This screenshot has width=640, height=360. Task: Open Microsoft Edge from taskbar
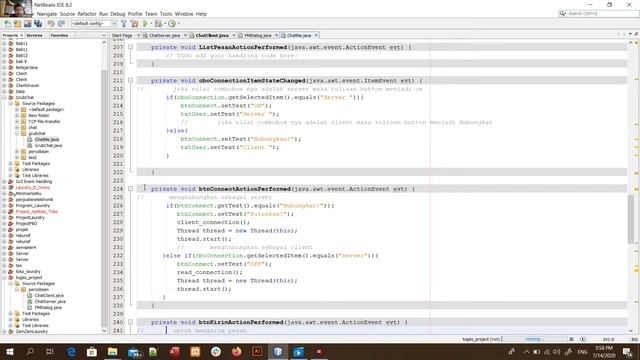click(71, 351)
